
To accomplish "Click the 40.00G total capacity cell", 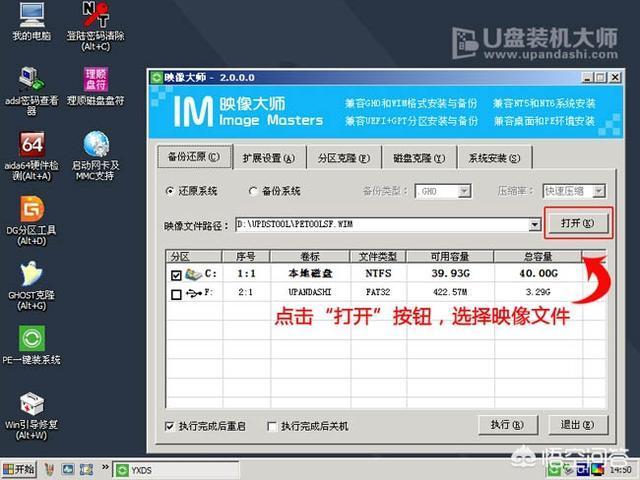I will 538,273.
